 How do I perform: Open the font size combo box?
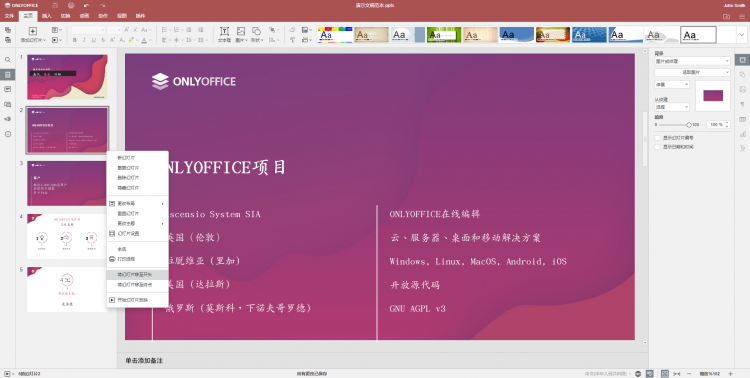[114, 30]
